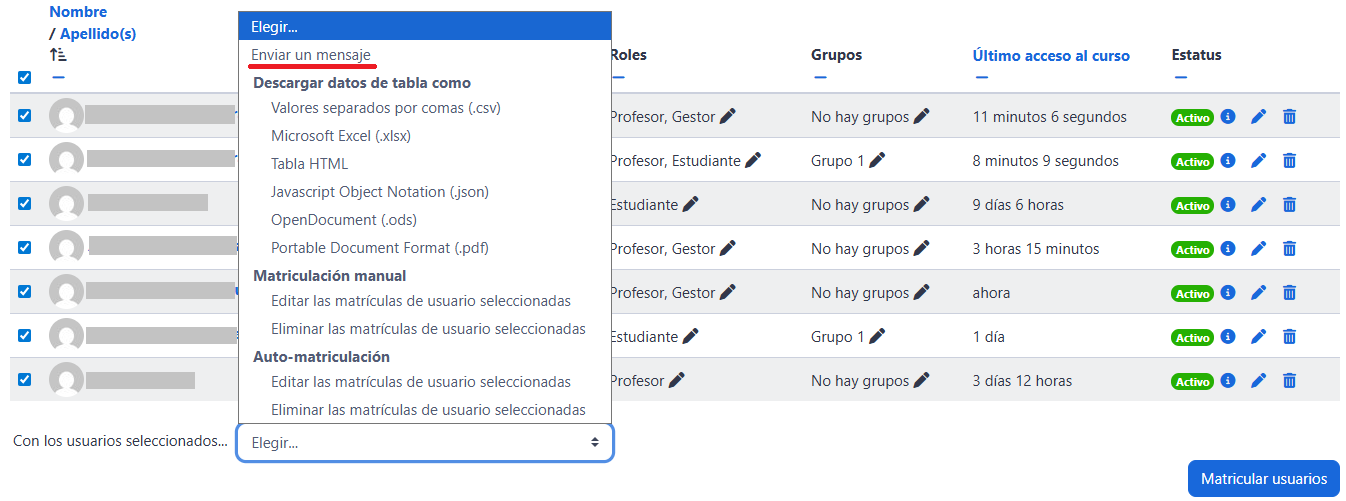
Task: Click blue pencil icon in the "1 día" row
Action: [1259, 337]
